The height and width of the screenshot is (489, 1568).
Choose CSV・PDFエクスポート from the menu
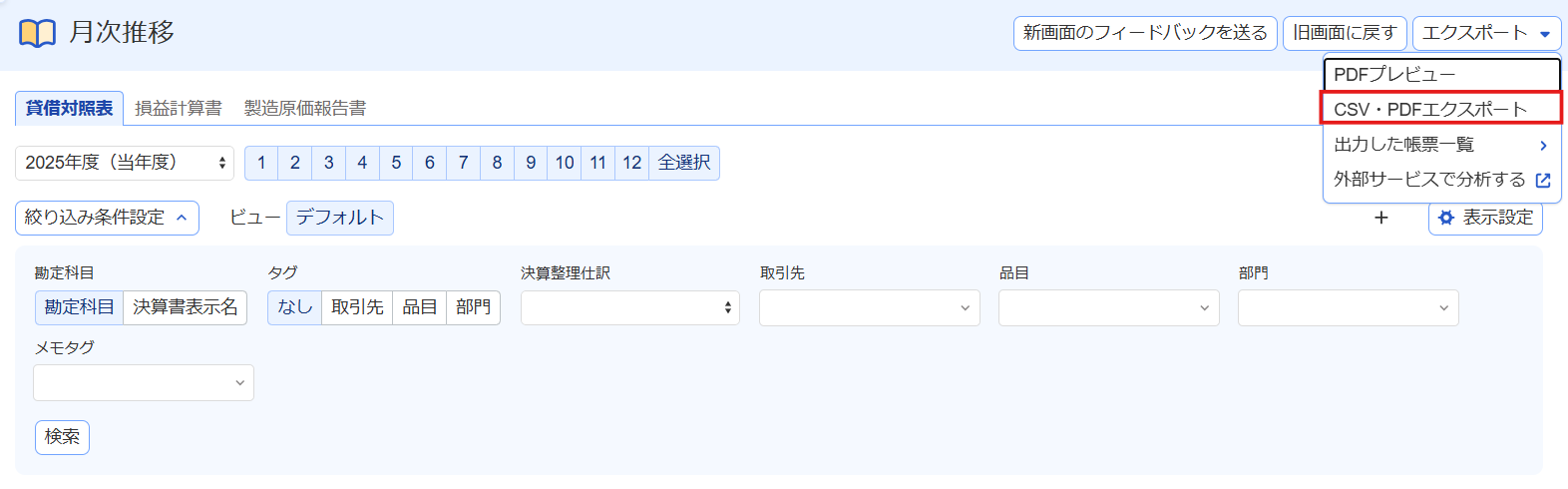pos(1441,109)
